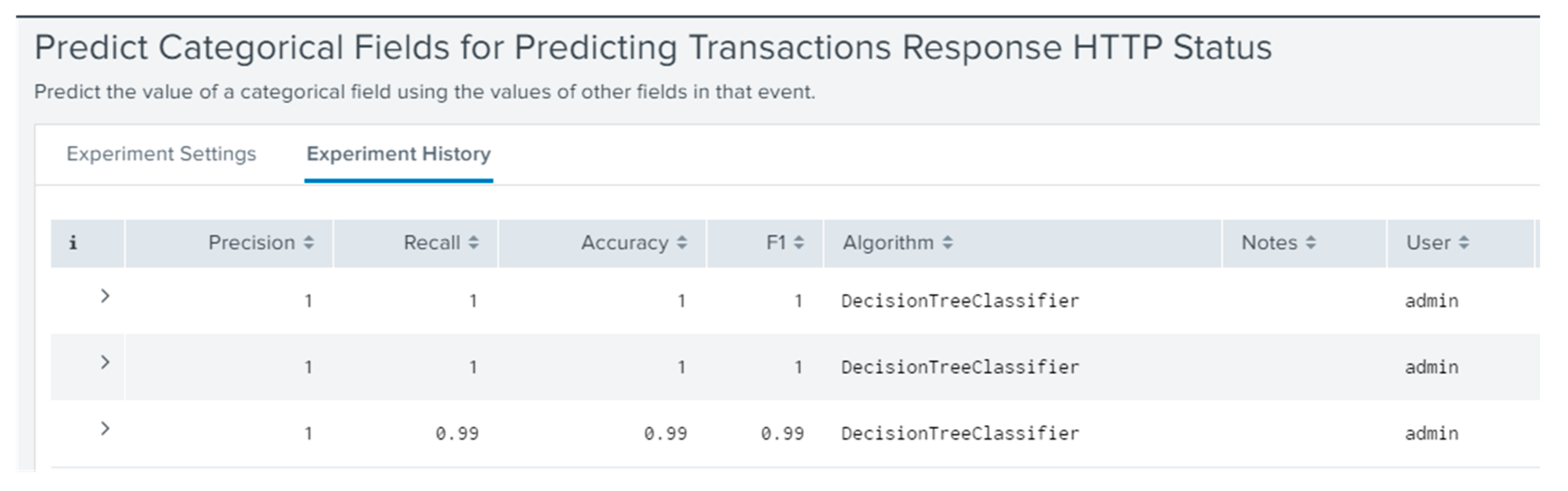Open the Experiment History tab
Viewport: 1568px width, 491px height.
click(x=399, y=154)
